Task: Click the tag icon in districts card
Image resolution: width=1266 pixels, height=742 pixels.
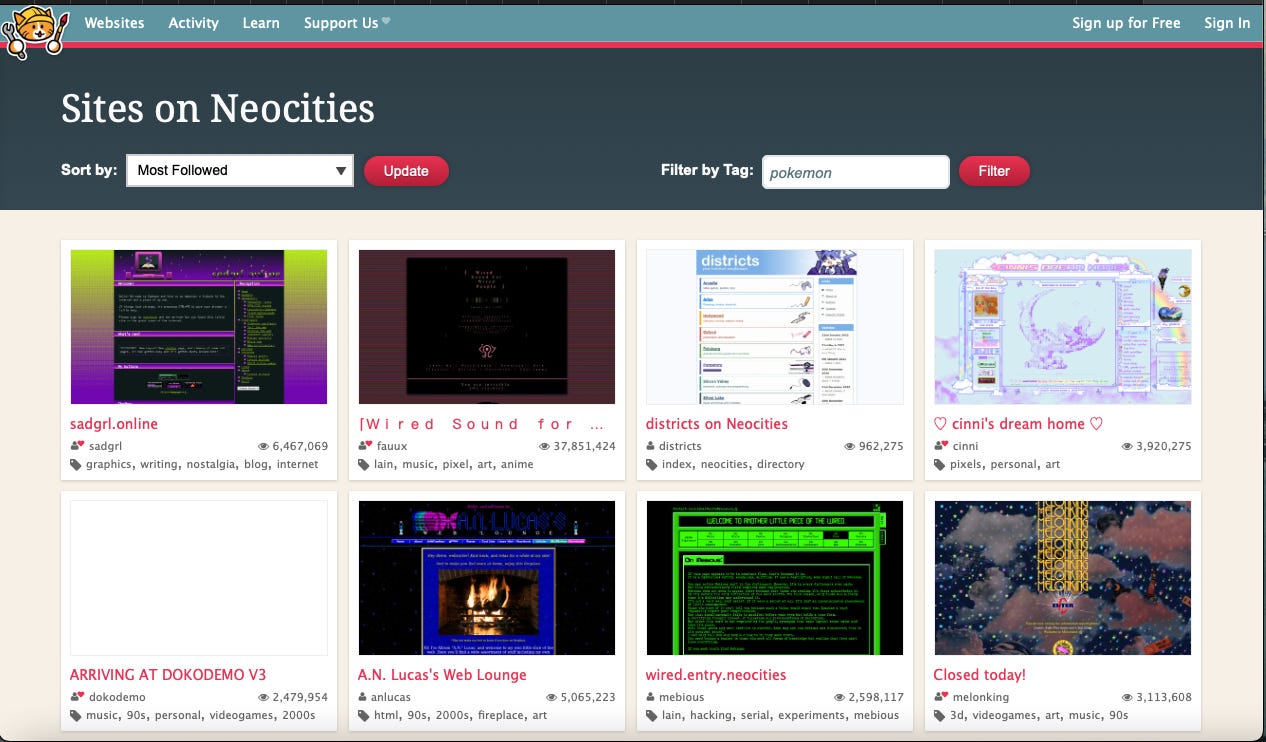Action: click(x=652, y=464)
